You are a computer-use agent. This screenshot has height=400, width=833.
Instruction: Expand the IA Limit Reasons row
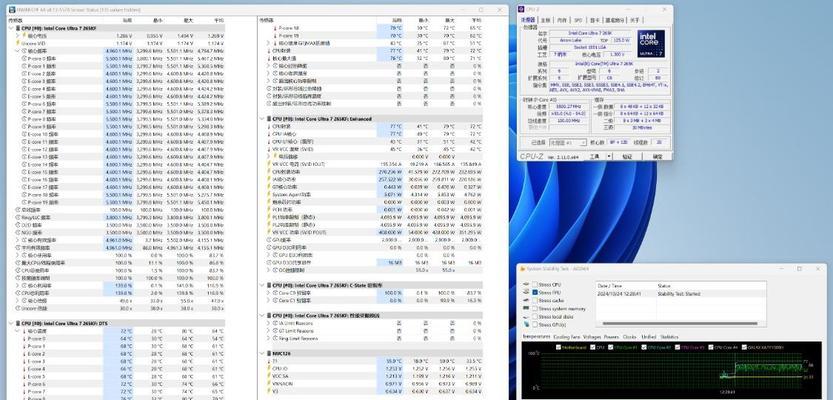[x=268, y=323]
